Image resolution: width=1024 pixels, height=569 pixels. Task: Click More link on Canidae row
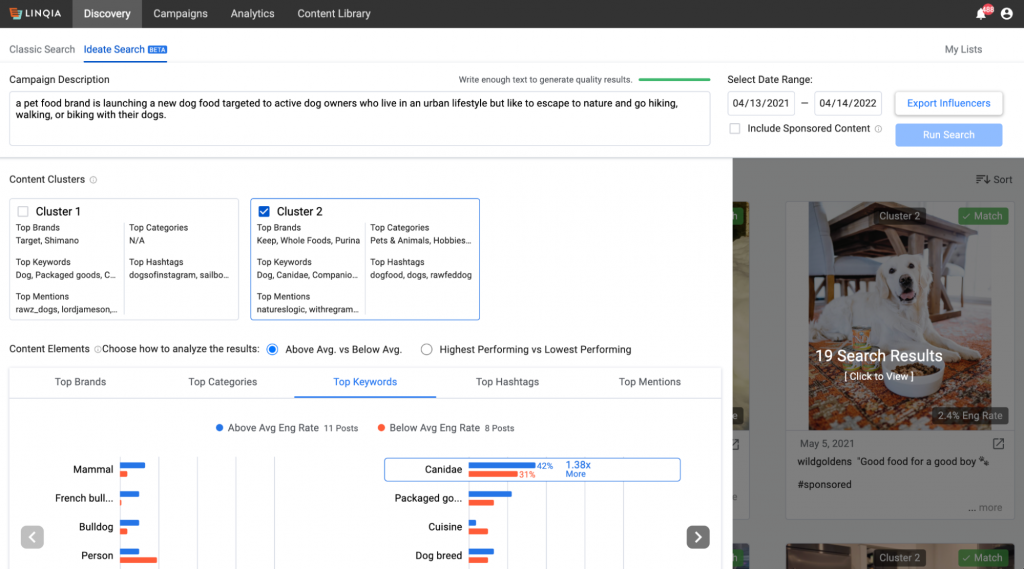point(575,474)
